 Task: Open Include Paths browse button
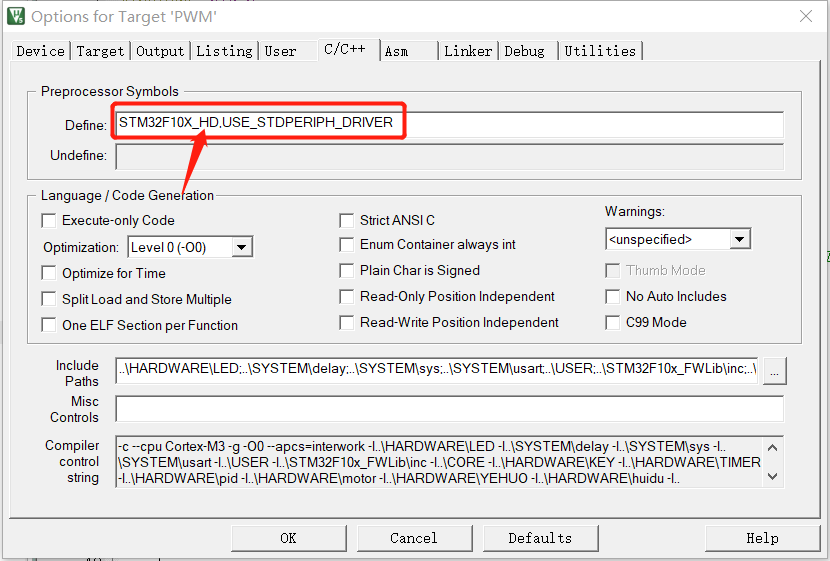[x=774, y=372]
